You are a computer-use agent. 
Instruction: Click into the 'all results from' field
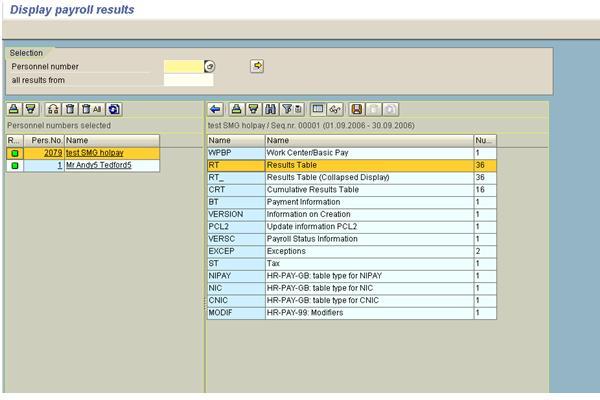188,80
